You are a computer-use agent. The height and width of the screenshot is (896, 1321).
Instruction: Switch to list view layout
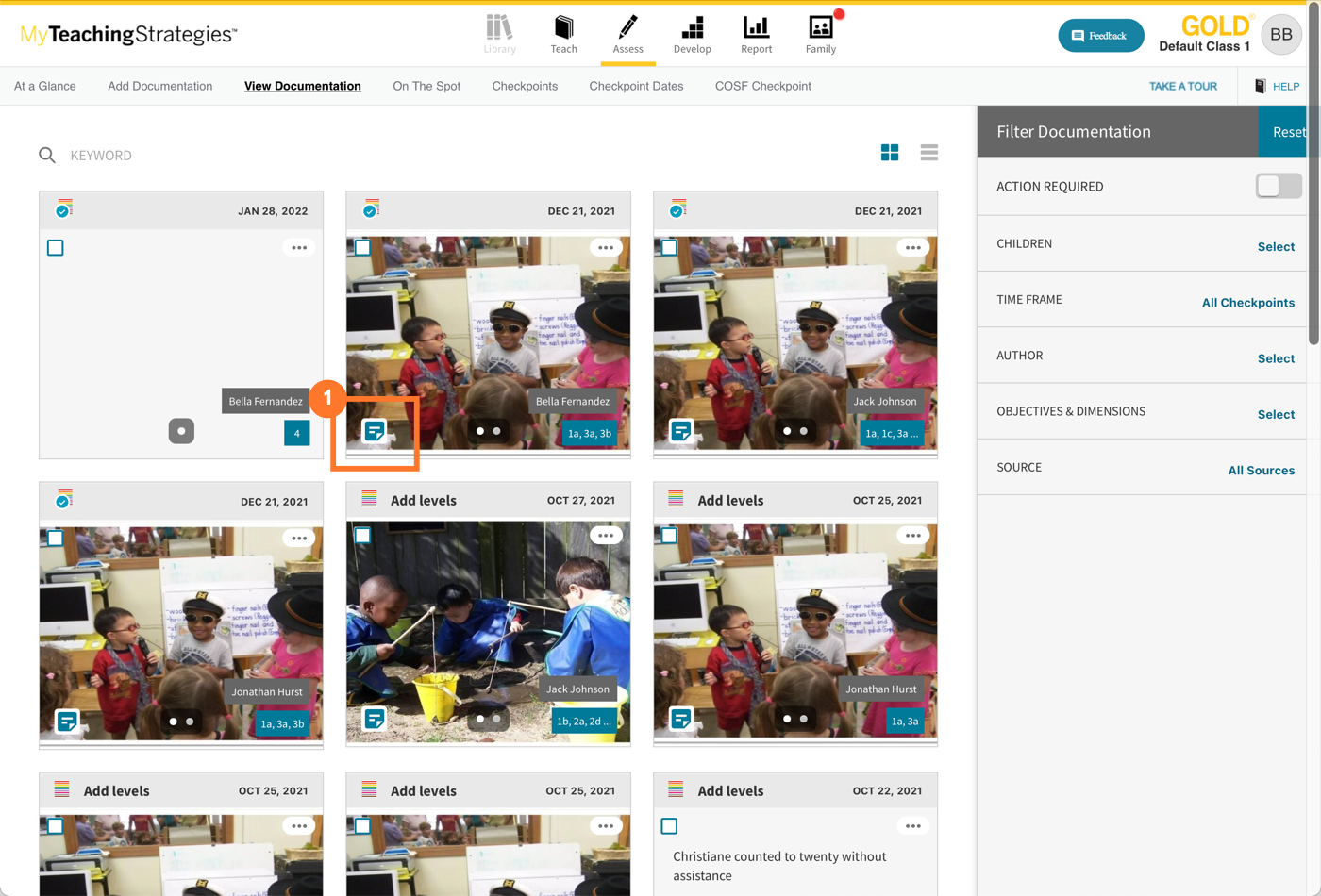pyautogui.click(x=929, y=153)
